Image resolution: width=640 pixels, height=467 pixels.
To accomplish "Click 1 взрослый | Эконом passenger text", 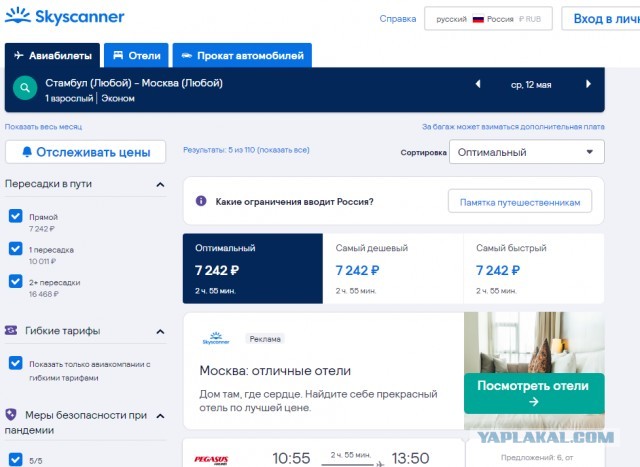I will click(90, 98).
